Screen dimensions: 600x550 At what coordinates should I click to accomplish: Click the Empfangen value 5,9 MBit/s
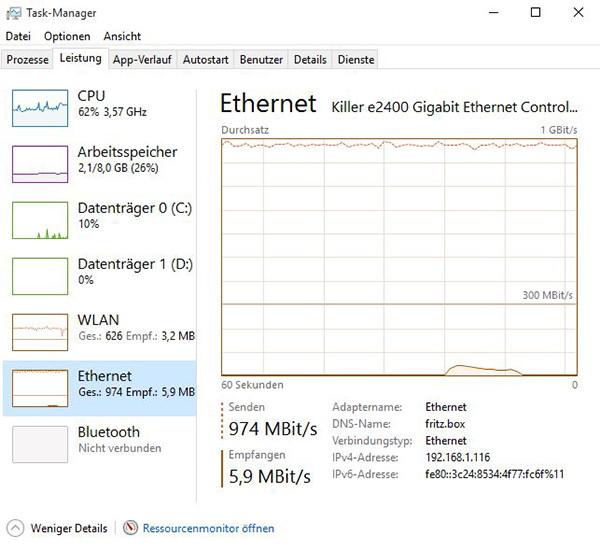coord(270,477)
